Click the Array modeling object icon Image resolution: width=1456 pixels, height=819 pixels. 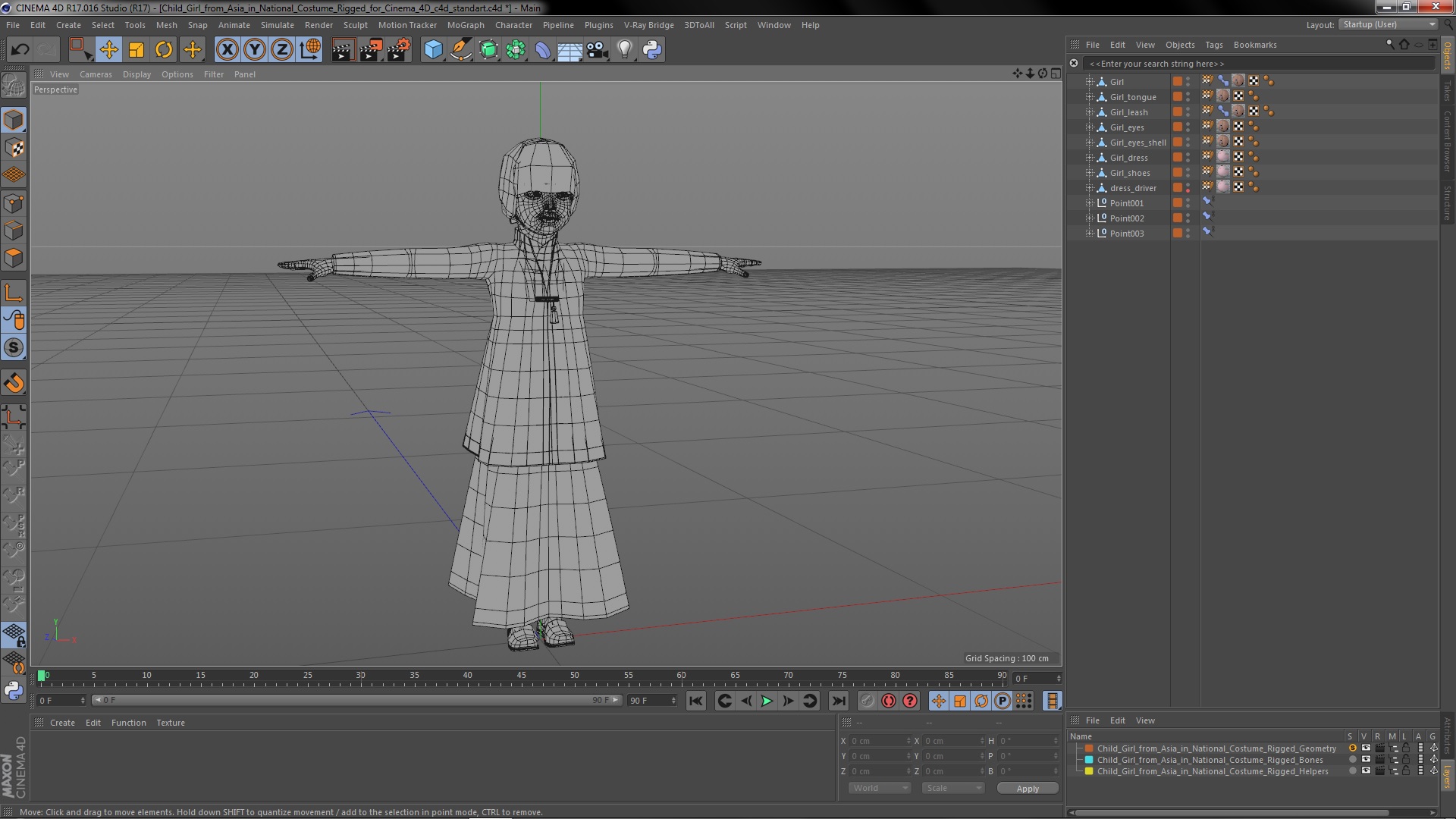516,50
